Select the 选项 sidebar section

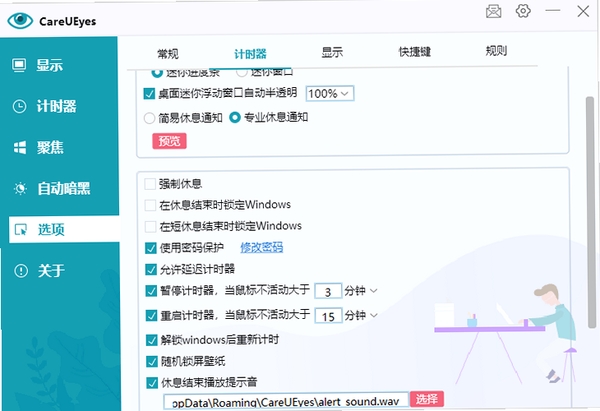(64, 229)
